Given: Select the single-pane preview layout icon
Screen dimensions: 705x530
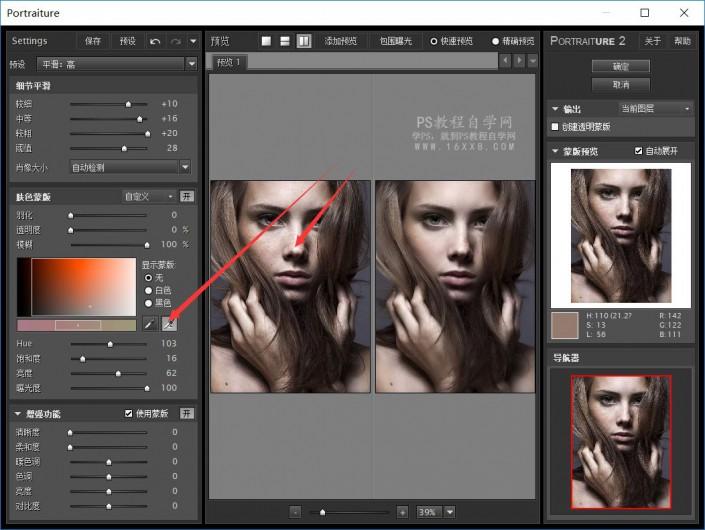Looking at the screenshot, I should pyautogui.click(x=267, y=41).
